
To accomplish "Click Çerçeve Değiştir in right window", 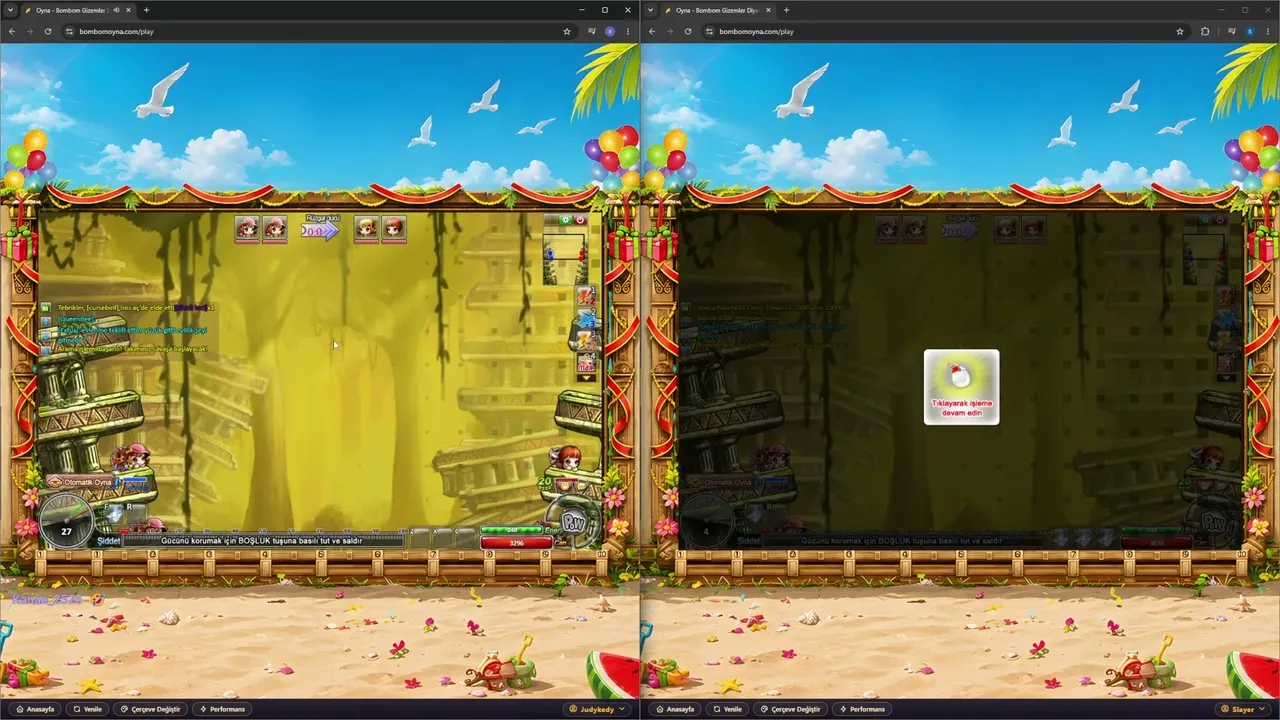I will (x=790, y=709).
